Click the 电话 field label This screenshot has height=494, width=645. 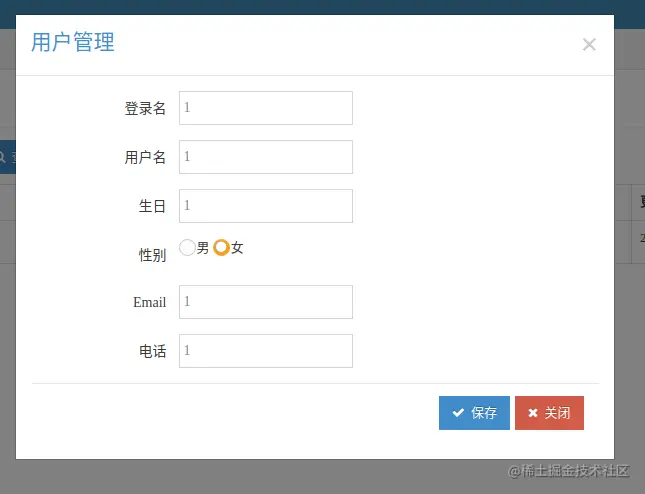(x=152, y=351)
